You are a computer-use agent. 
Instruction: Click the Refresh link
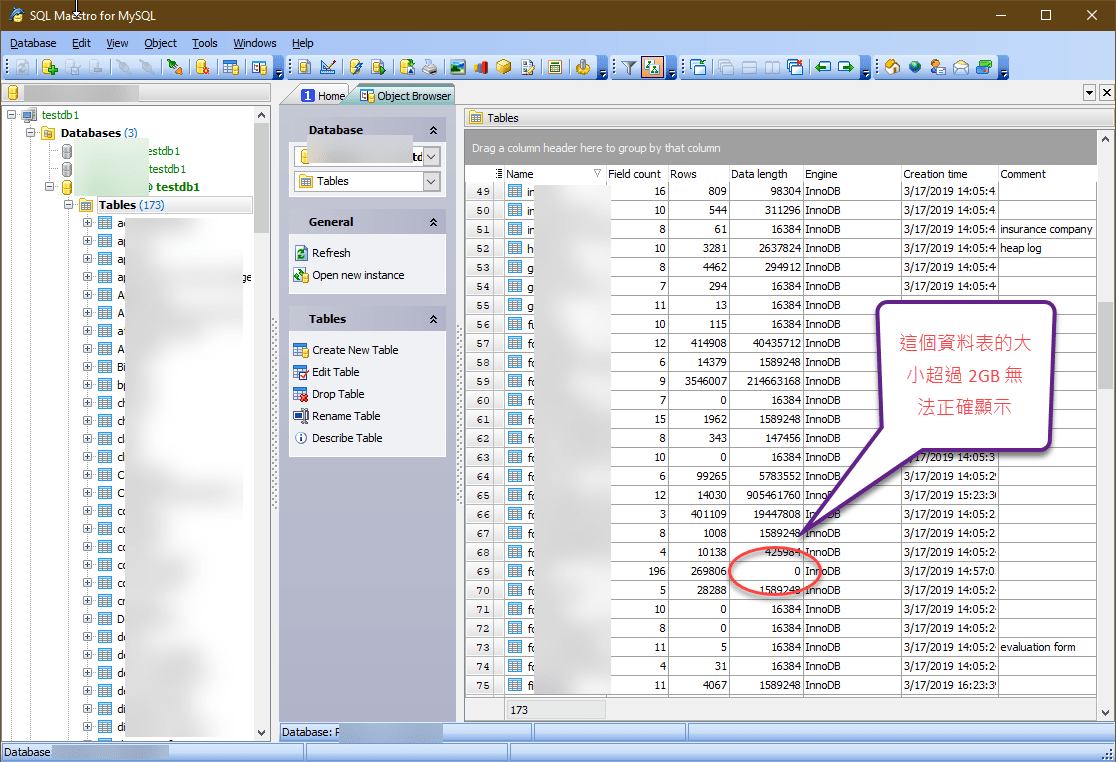[331, 253]
